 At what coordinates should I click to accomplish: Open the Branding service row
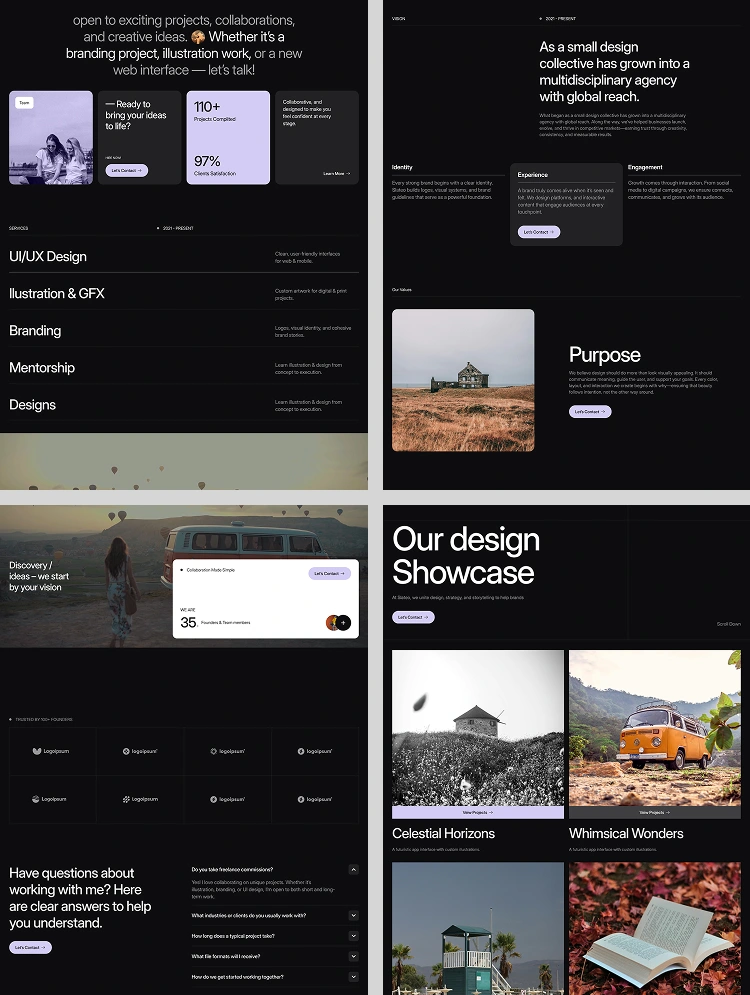(x=184, y=331)
